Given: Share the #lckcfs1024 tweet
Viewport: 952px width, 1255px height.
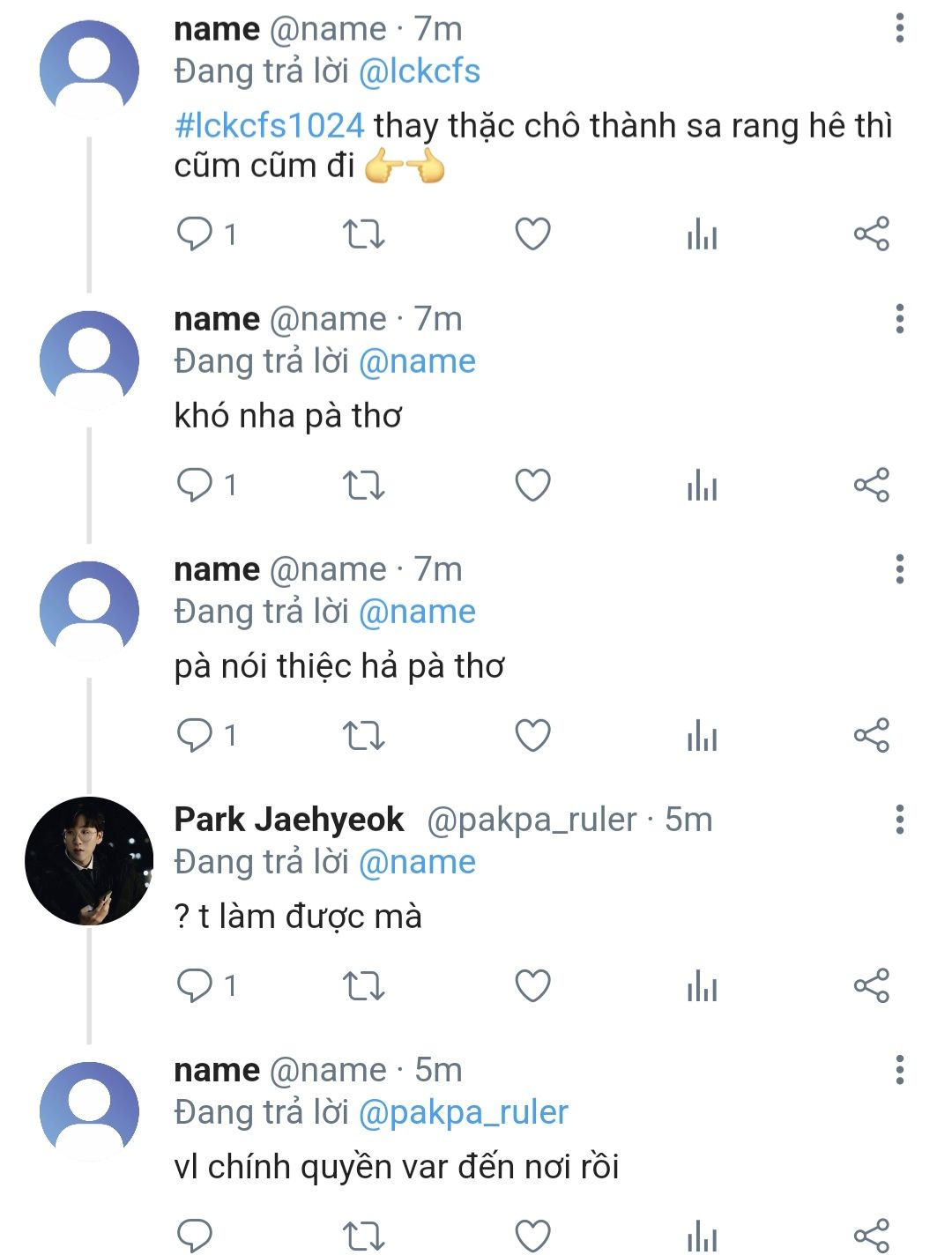Looking at the screenshot, I should click(871, 234).
